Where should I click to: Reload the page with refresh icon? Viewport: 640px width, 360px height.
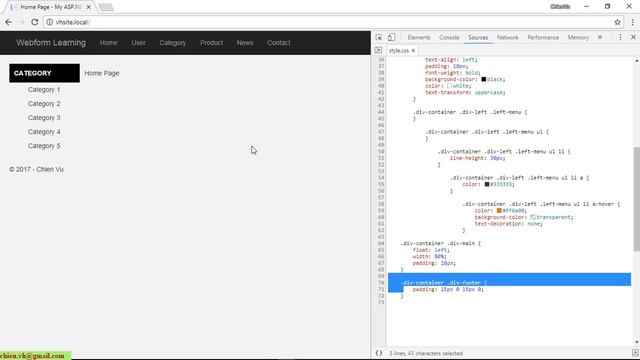[x=35, y=22]
